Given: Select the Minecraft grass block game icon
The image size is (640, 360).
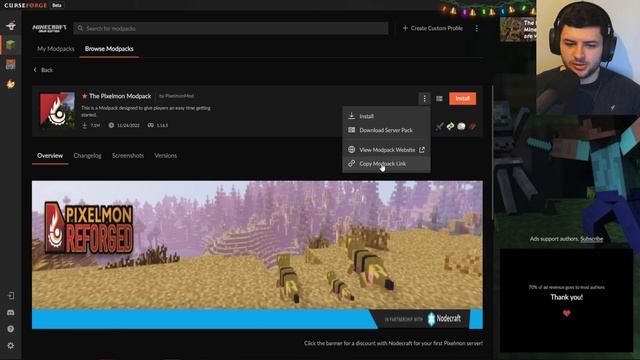Looking at the screenshot, I should coord(11,44).
